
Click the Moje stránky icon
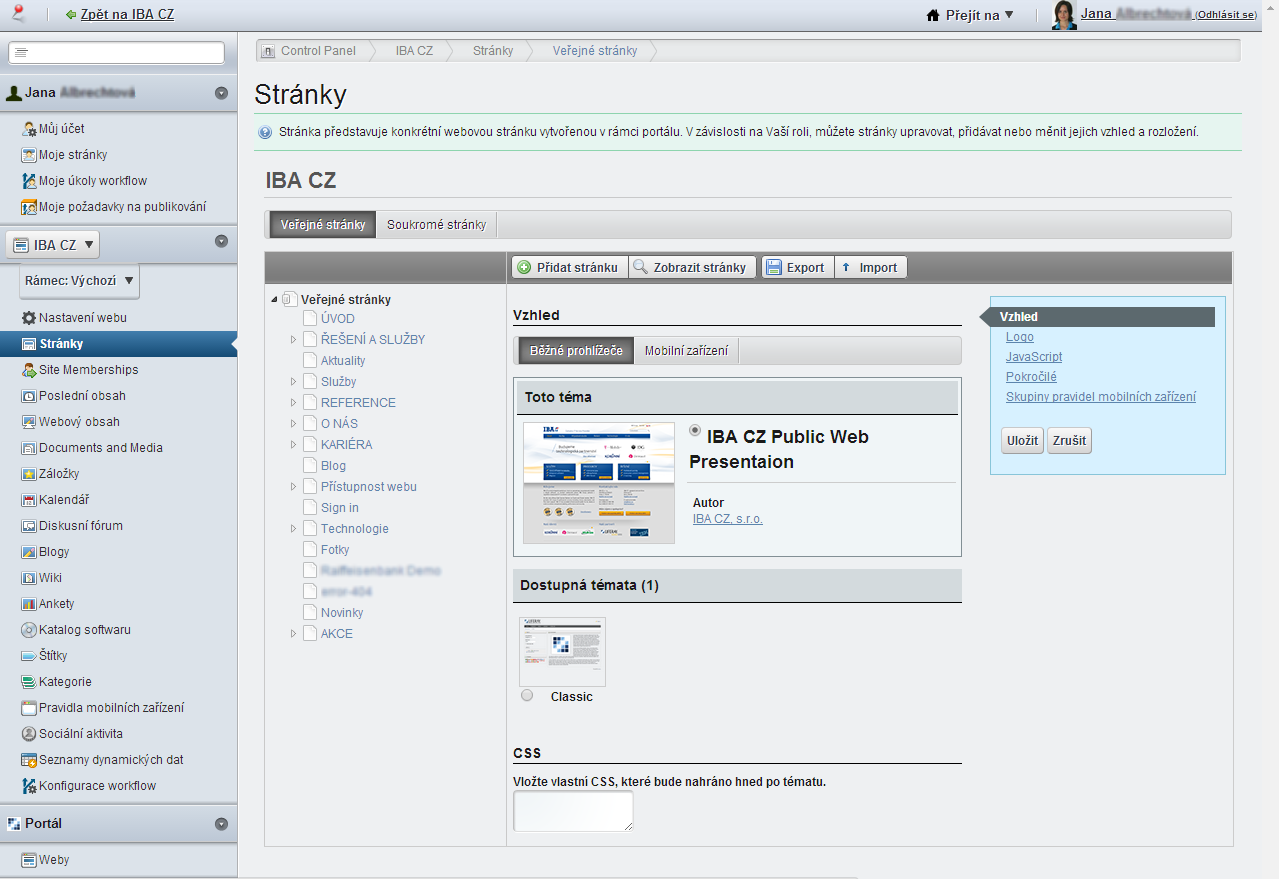29,155
